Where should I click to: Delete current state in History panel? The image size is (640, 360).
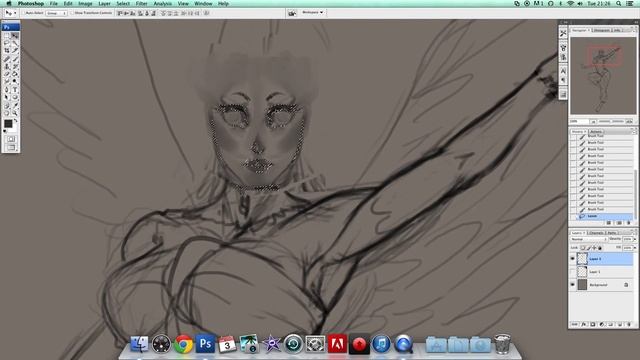629,223
